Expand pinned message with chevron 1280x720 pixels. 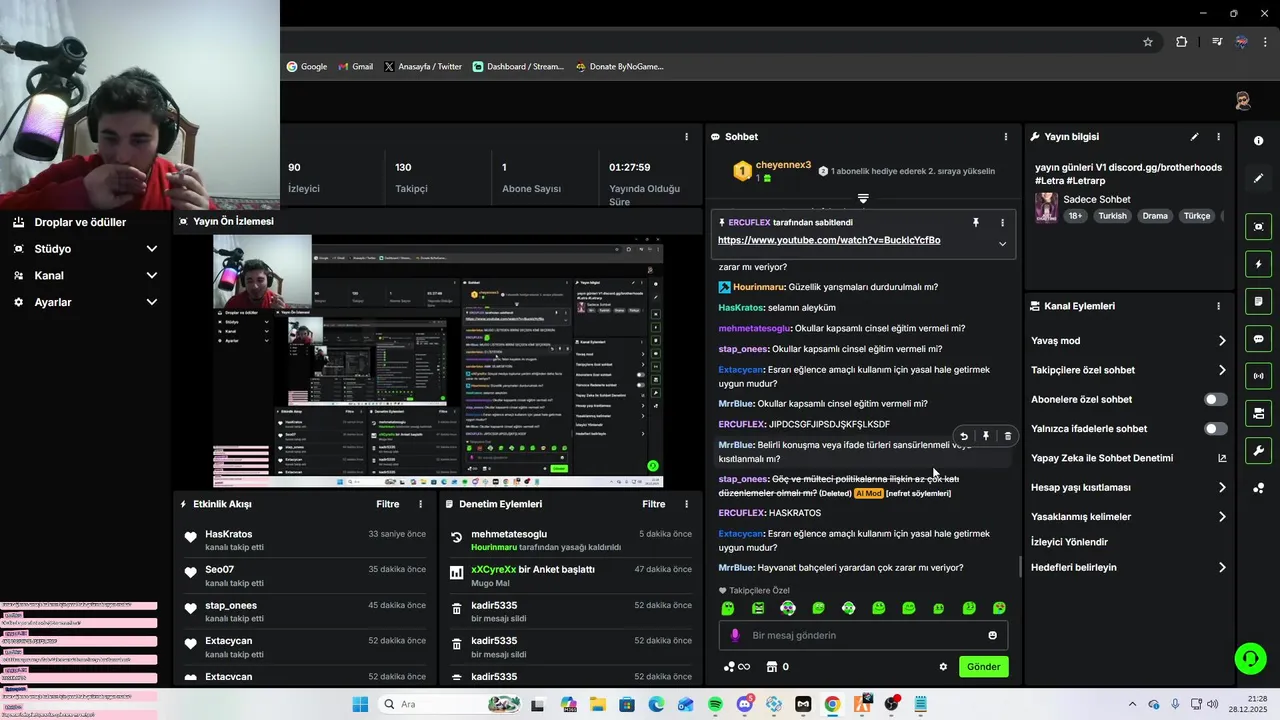point(1002,243)
